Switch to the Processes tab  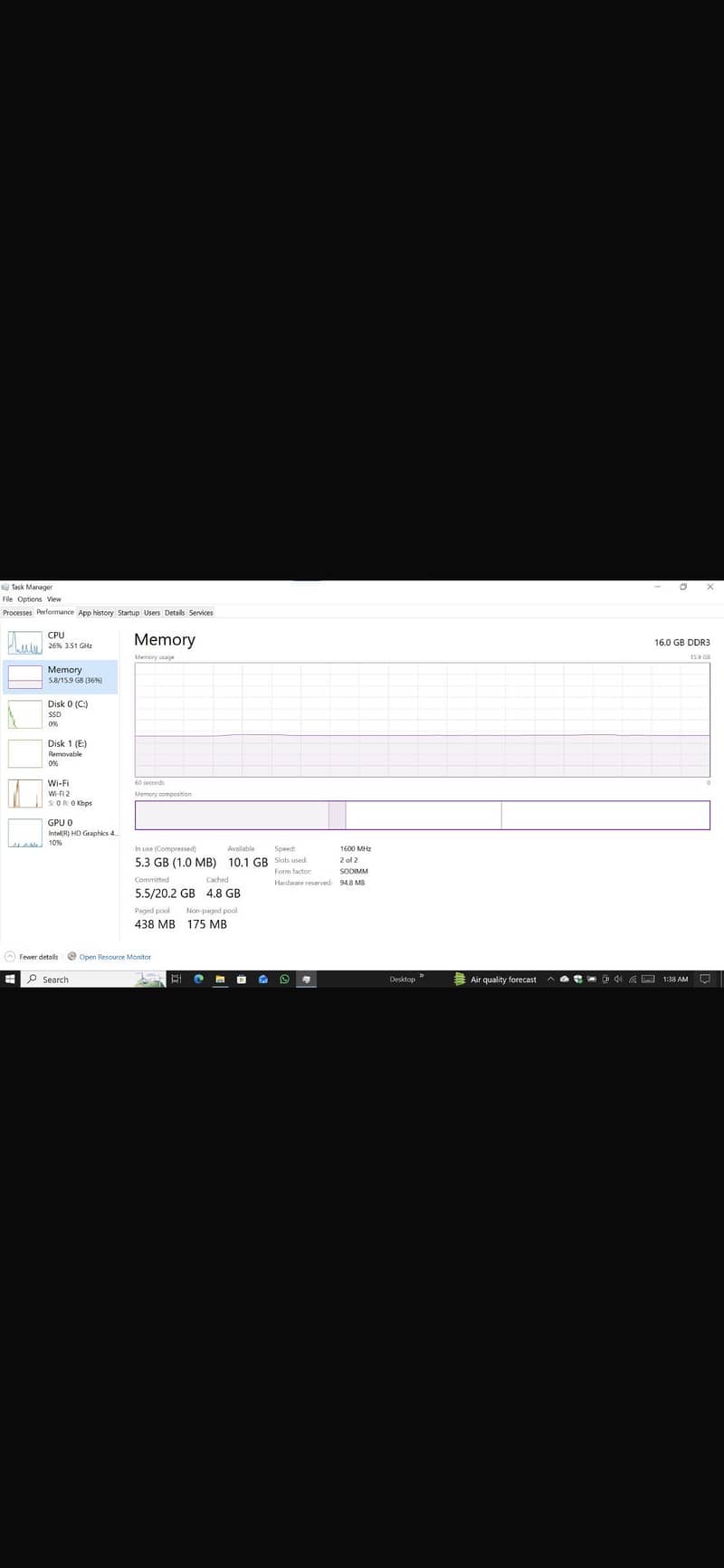(x=17, y=613)
